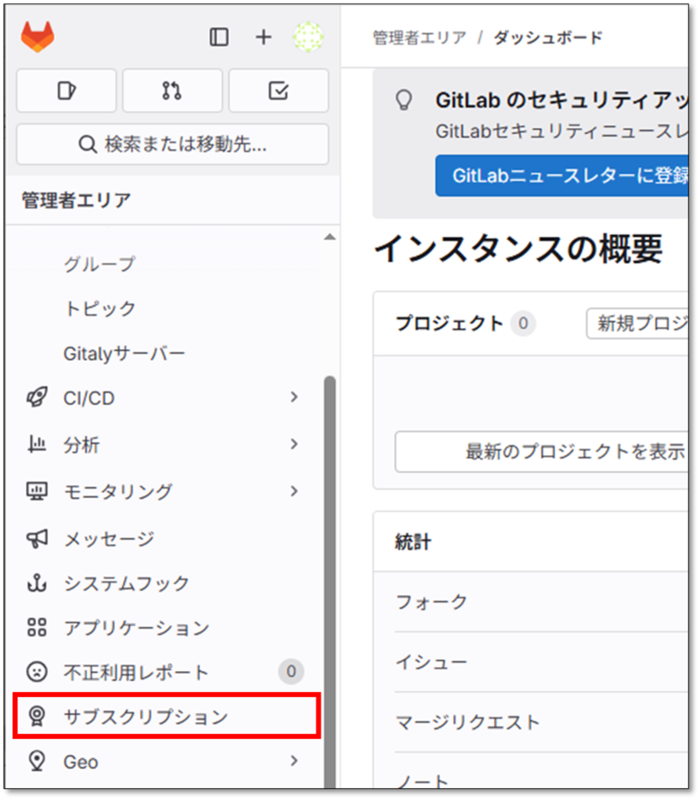
Task: Open the plus create-new menu
Action: point(264,37)
